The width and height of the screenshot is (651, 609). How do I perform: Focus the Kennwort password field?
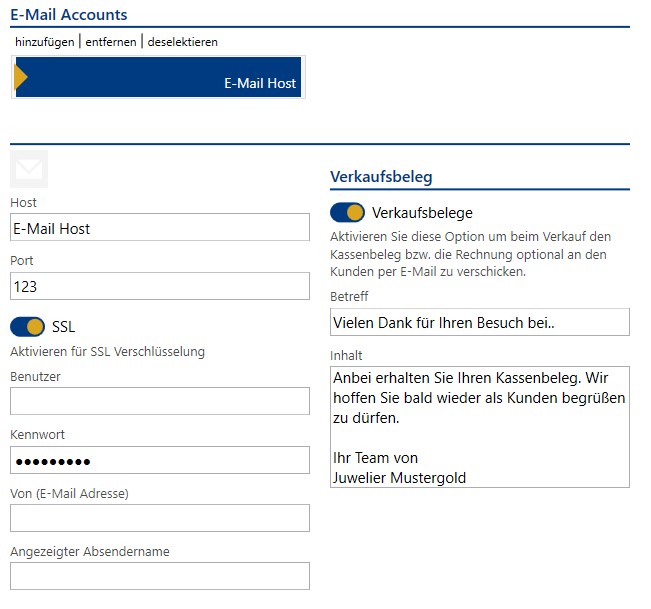(x=160, y=460)
